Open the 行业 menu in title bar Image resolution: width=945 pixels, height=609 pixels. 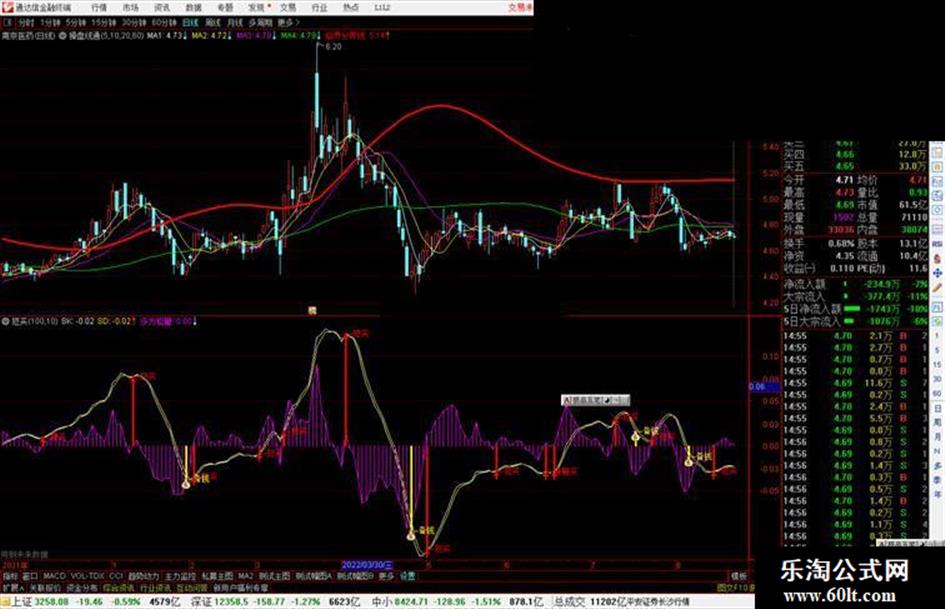319,8
